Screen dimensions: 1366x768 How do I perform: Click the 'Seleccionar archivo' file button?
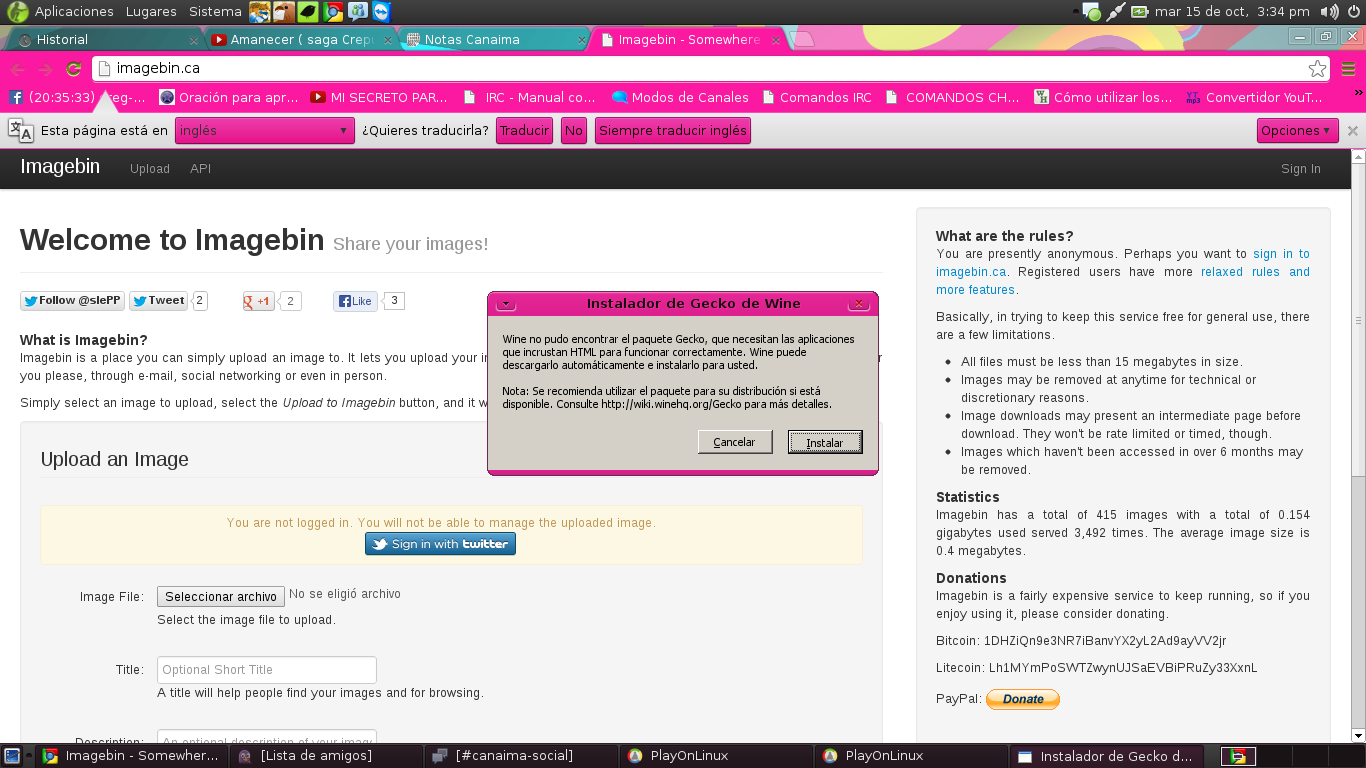[x=221, y=597]
